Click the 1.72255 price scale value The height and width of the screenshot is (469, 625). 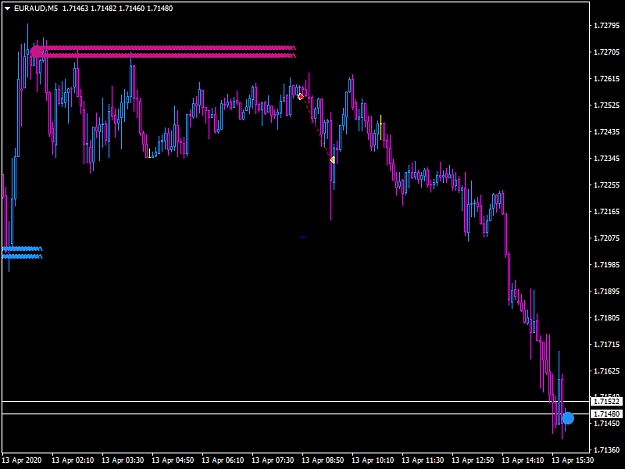607,185
